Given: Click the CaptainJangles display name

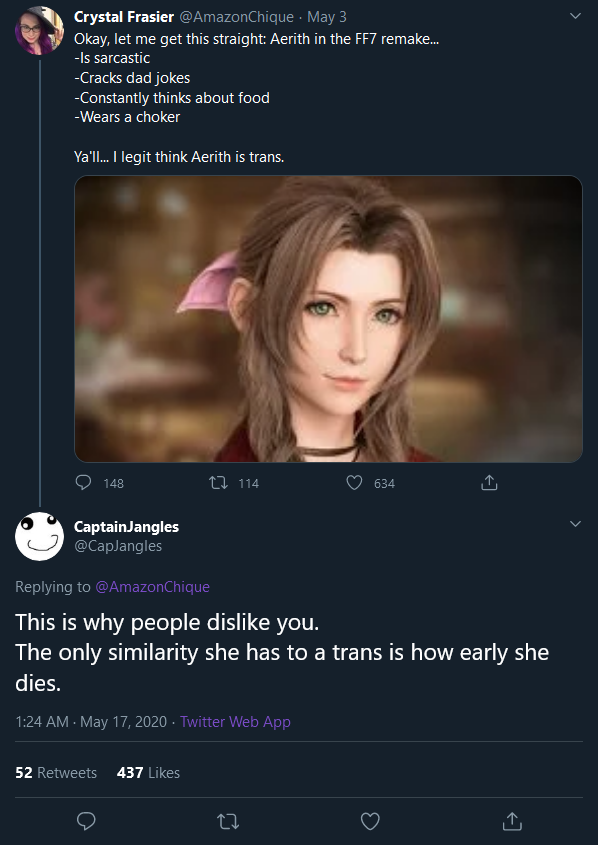Looking at the screenshot, I should (x=126, y=527).
